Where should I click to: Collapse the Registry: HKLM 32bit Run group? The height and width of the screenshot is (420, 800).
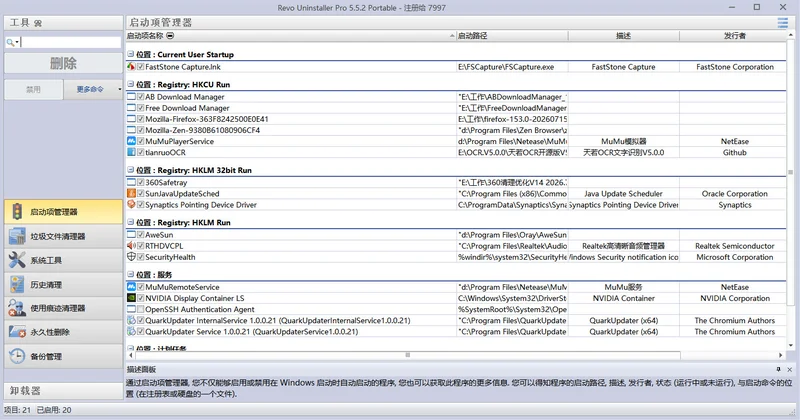point(131,170)
